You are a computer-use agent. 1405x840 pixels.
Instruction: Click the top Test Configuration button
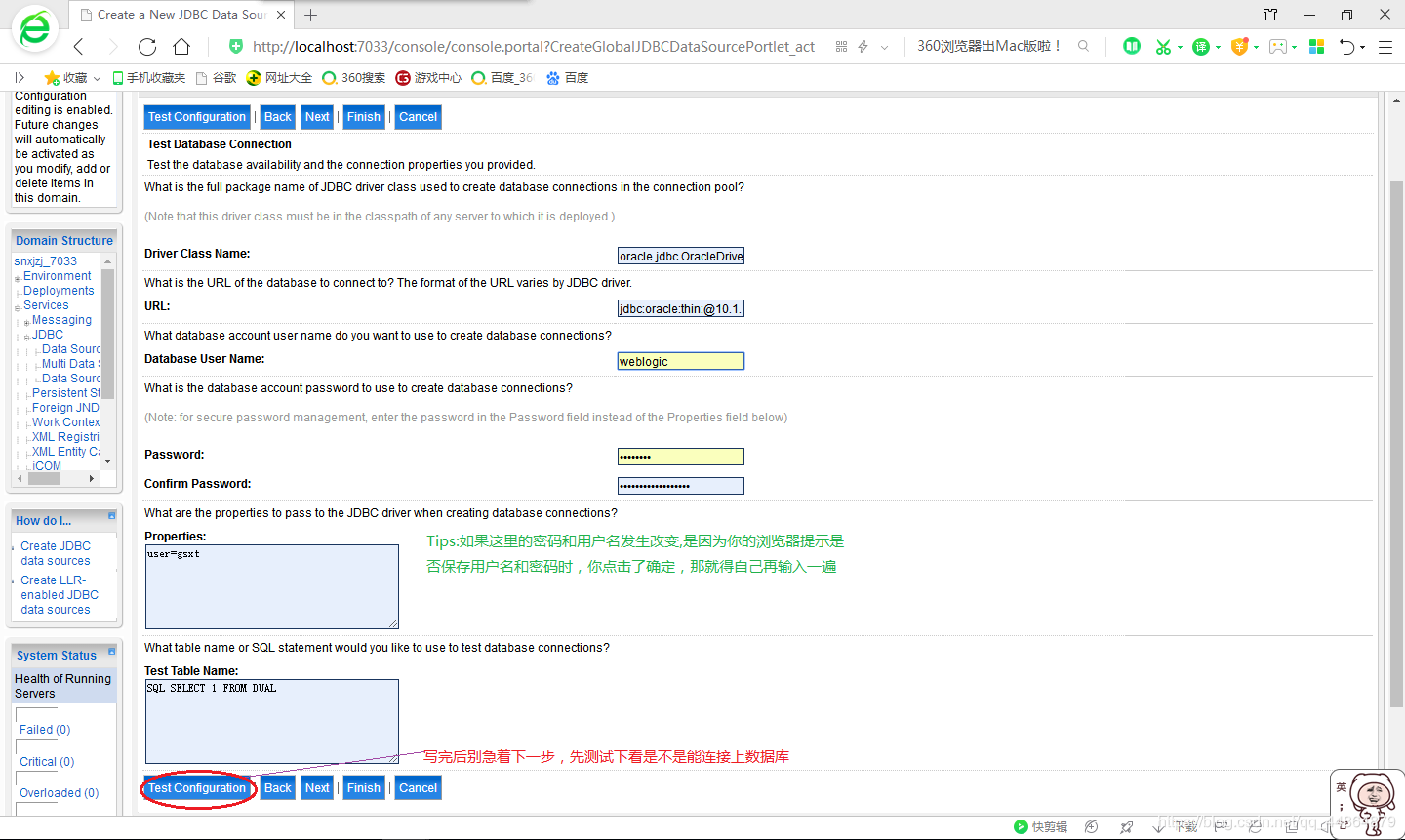[x=197, y=117]
